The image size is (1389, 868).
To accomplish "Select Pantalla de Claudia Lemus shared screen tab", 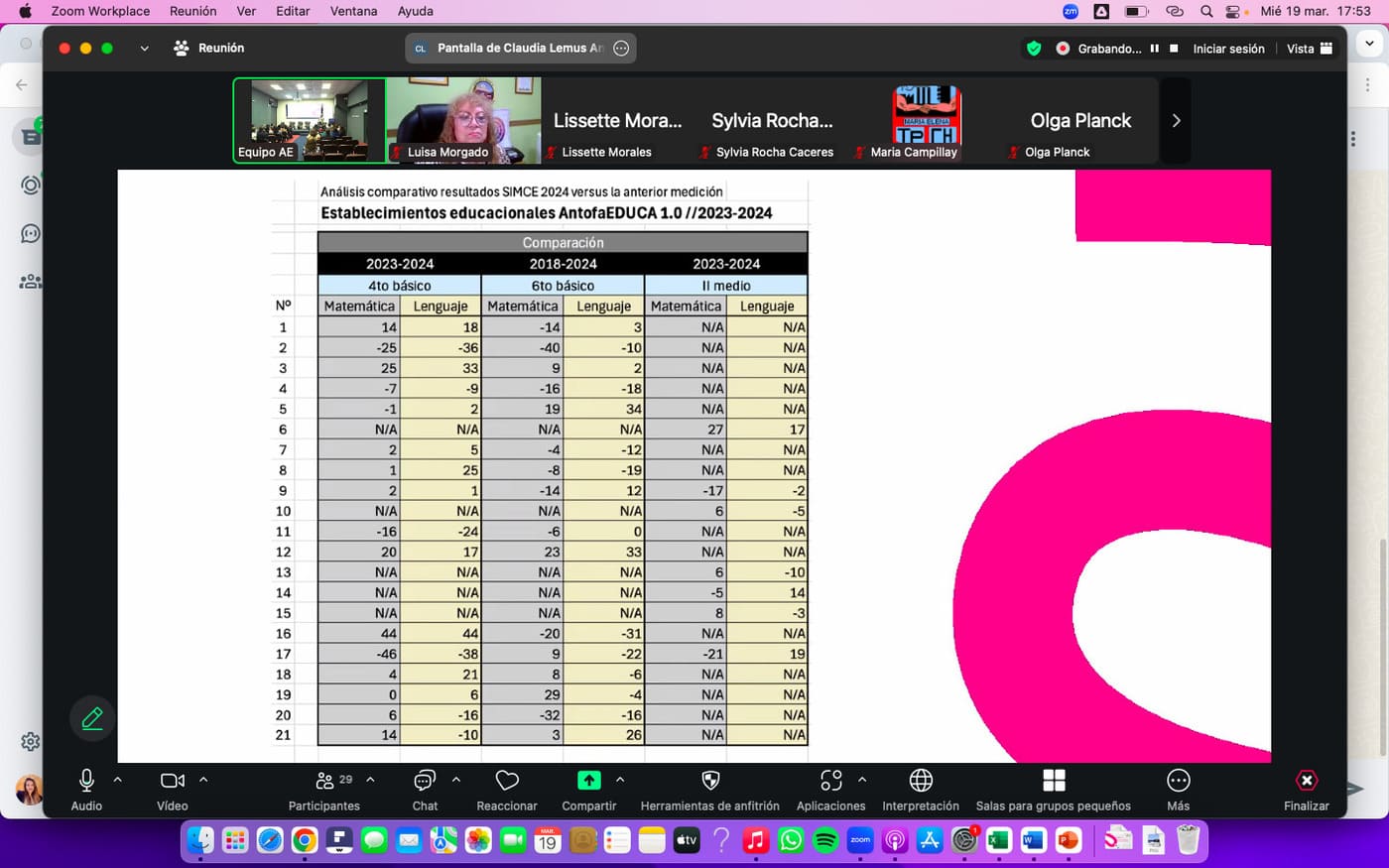I will click(520, 48).
